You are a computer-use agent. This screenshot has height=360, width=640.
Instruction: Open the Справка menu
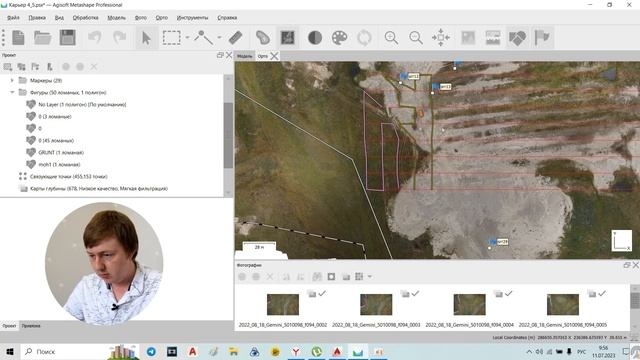click(227, 18)
